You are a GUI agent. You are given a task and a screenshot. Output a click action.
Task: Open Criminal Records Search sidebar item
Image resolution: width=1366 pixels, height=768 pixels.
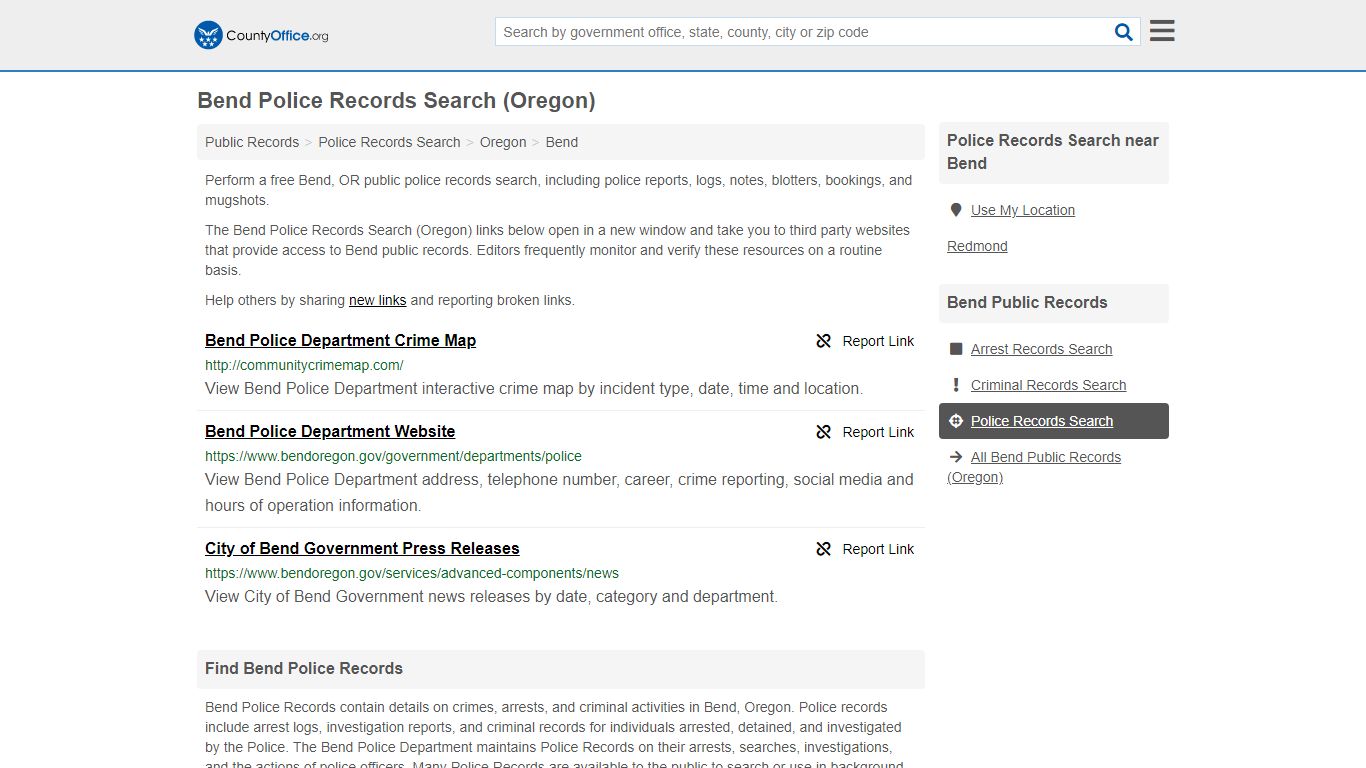pyautogui.click(x=1048, y=385)
